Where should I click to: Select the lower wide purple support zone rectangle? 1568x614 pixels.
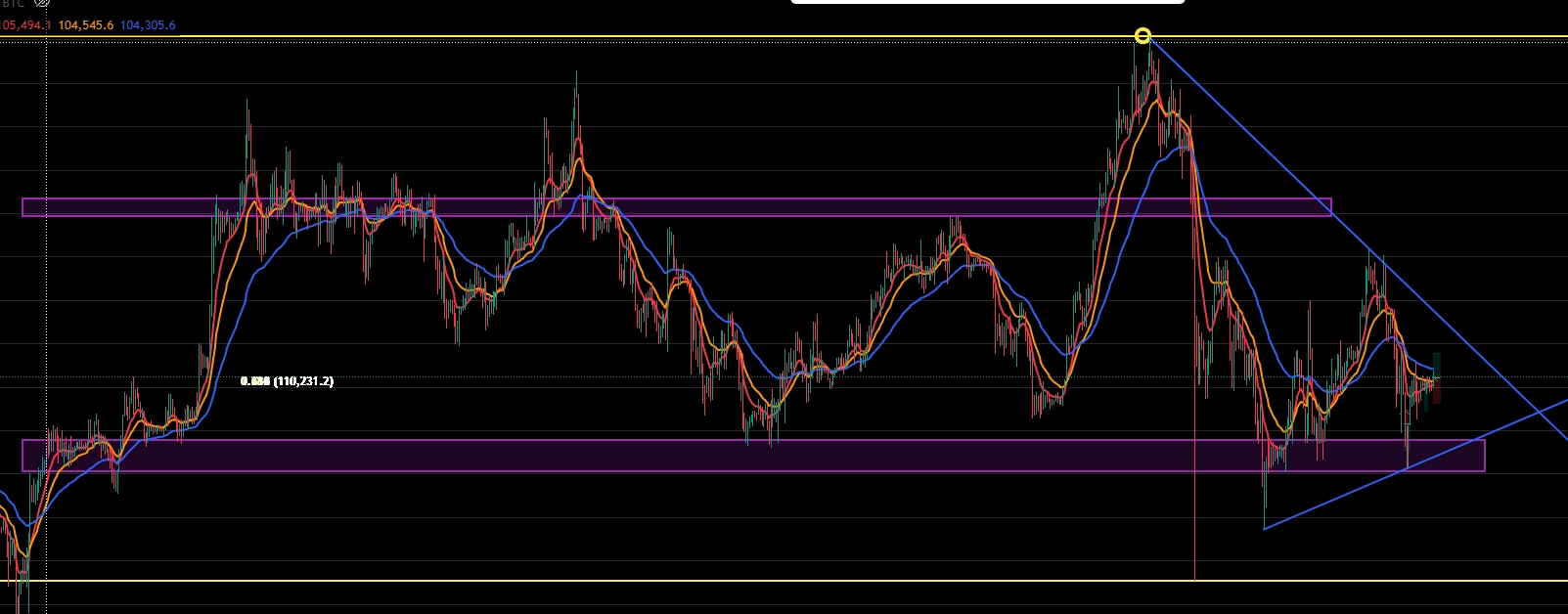753,456
